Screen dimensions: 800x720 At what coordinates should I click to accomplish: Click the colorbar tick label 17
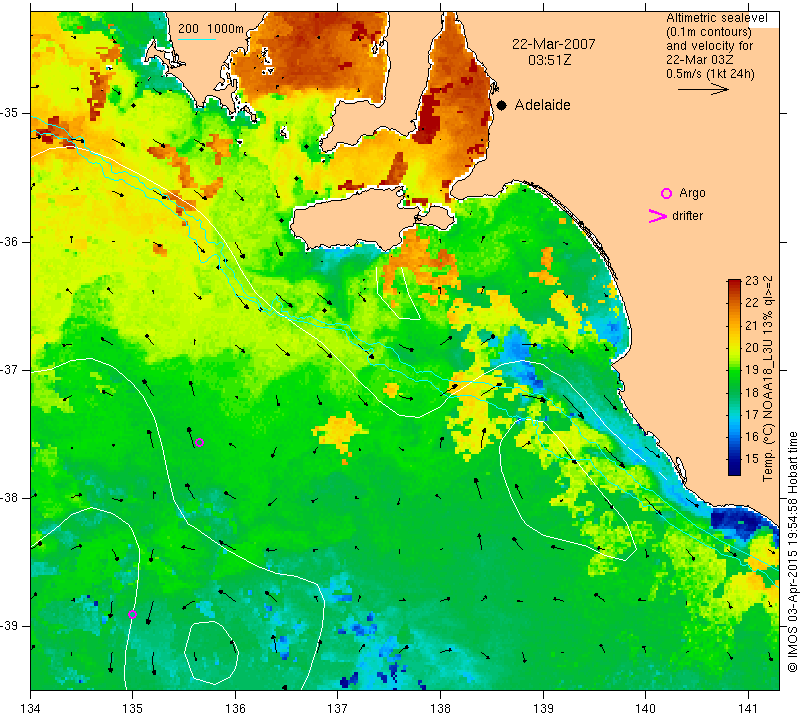point(752,414)
